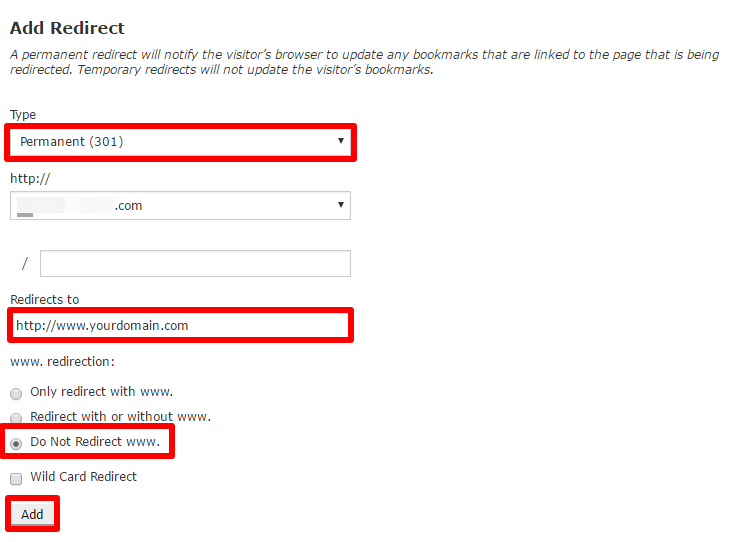Click the "Wild Card Redirect" label text
The width and height of the screenshot is (734, 542).
click(x=83, y=476)
